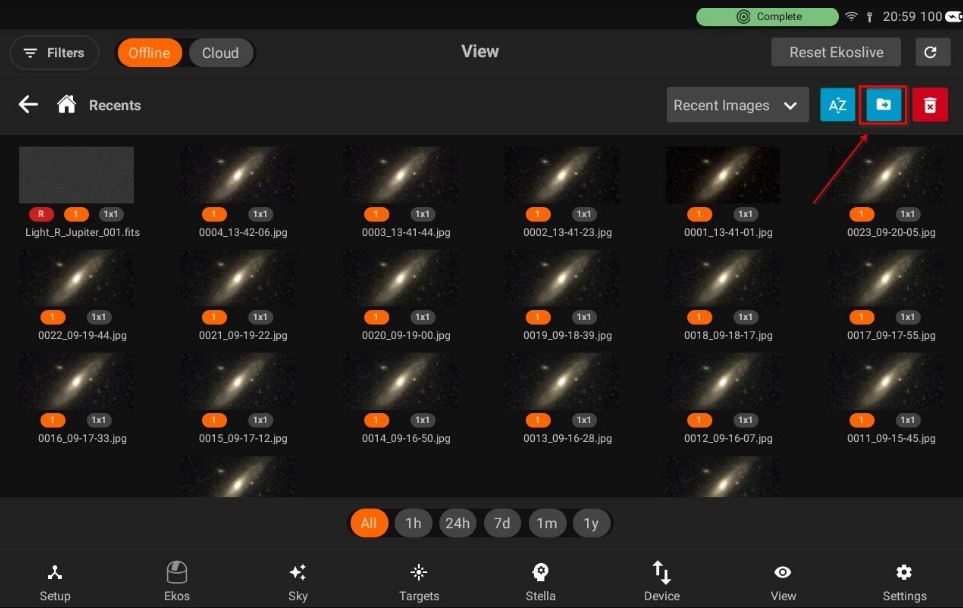Open thumbnail of 0021_09-19-22.jpg

(238, 278)
